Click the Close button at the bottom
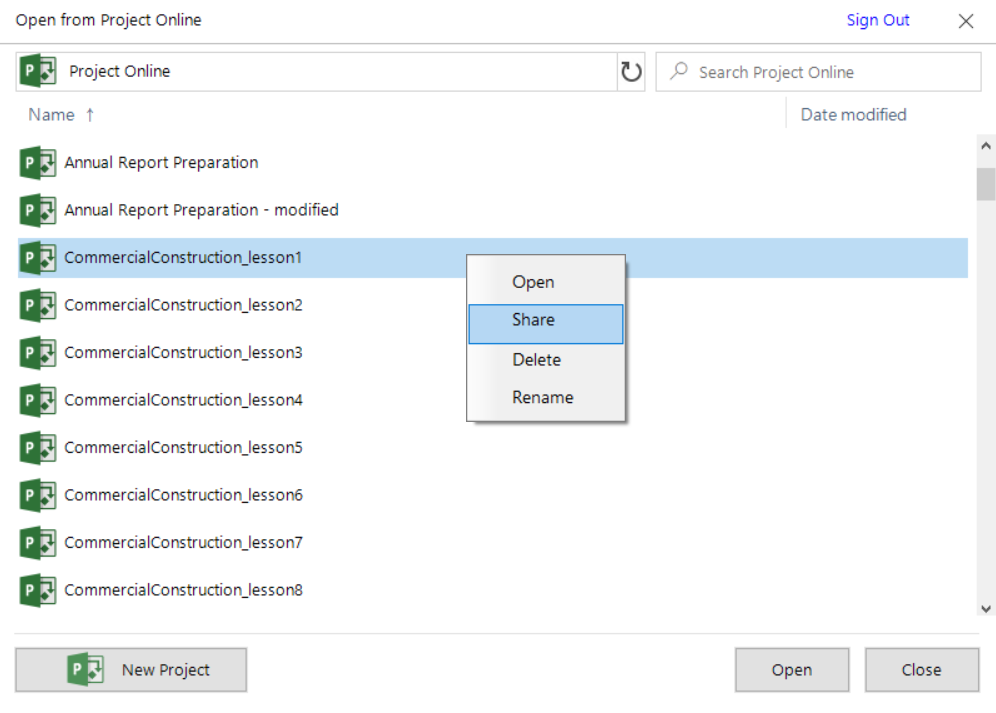This screenshot has width=996, height=713. (922, 670)
